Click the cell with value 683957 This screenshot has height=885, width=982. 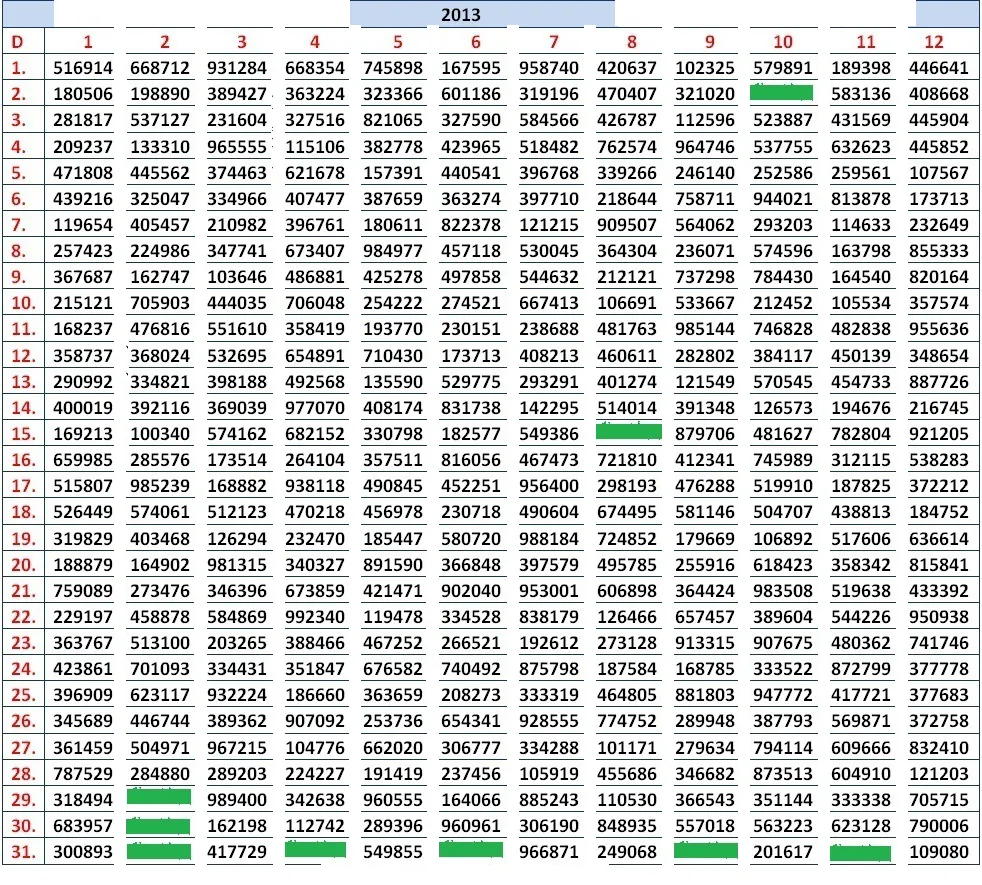pyautogui.click(x=83, y=825)
